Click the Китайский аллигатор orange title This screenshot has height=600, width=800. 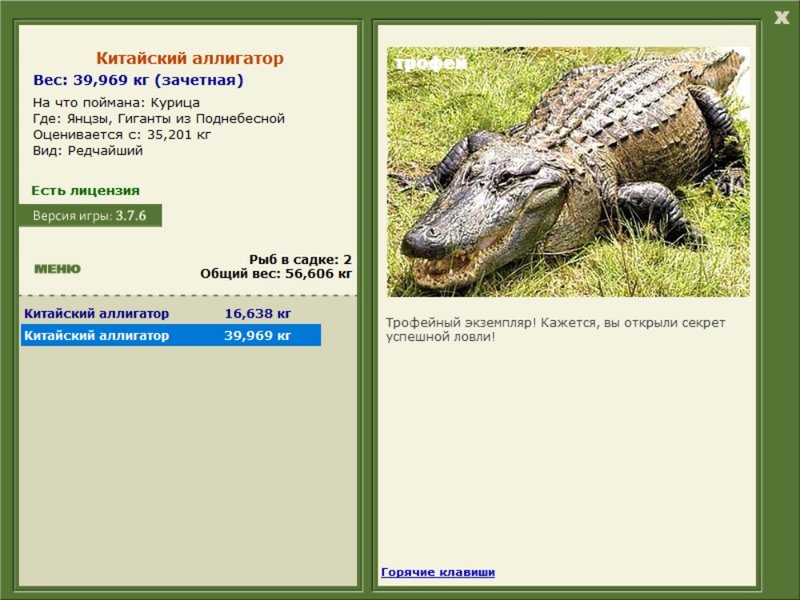click(x=190, y=58)
